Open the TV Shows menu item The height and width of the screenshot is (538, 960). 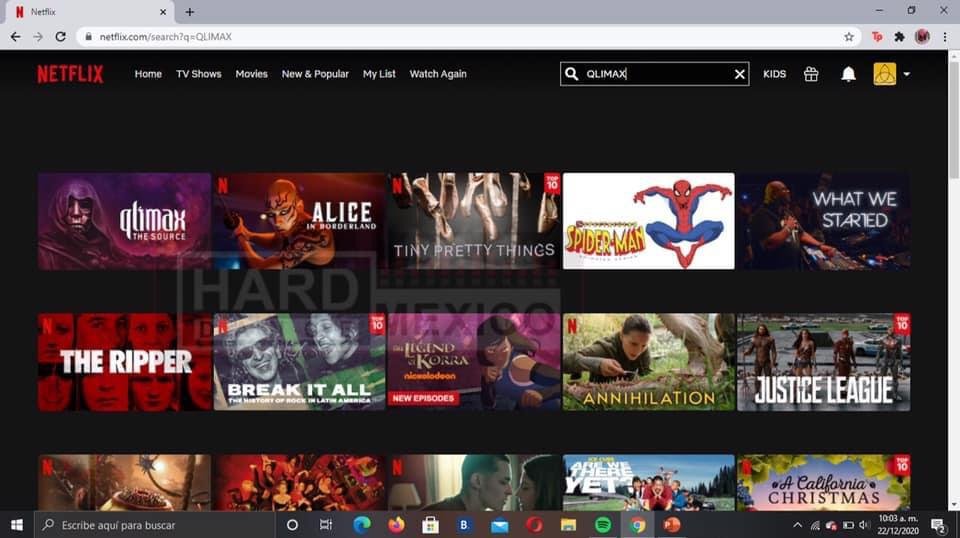pos(198,73)
